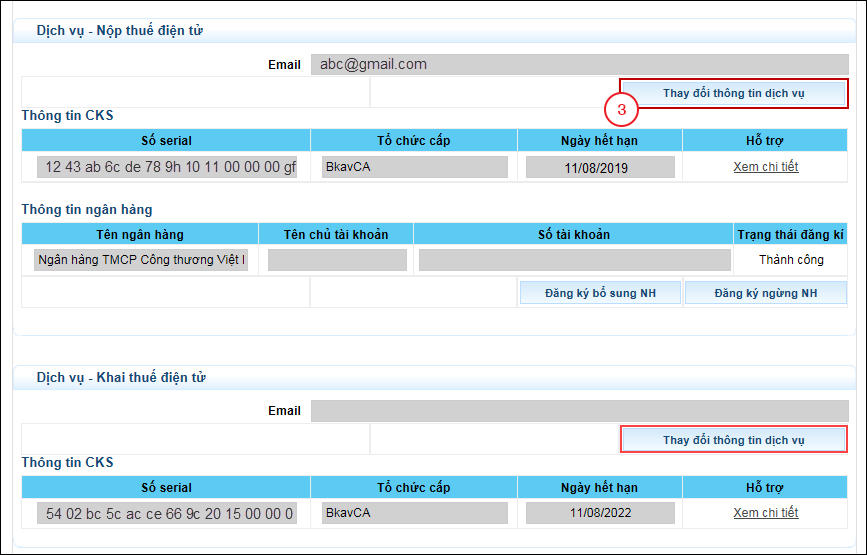
Task: Click the empty Email field in Khai thuế section
Action: coord(579,411)
